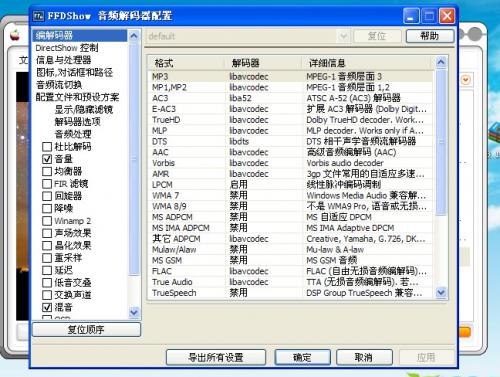Open the LPCM decoder 启用 cell dropdown
500x377 pixels.
point(263,184)
